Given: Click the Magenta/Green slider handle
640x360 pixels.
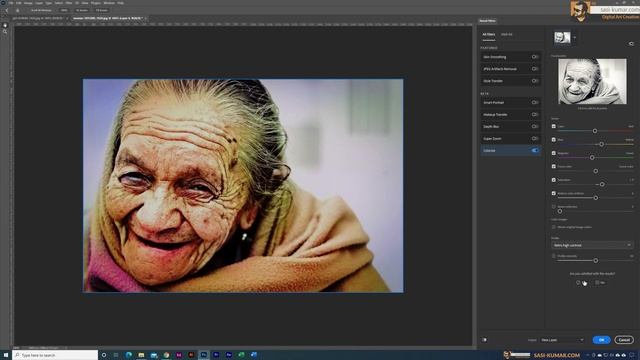Looking at the screenshot, I should tap(592, 158).
